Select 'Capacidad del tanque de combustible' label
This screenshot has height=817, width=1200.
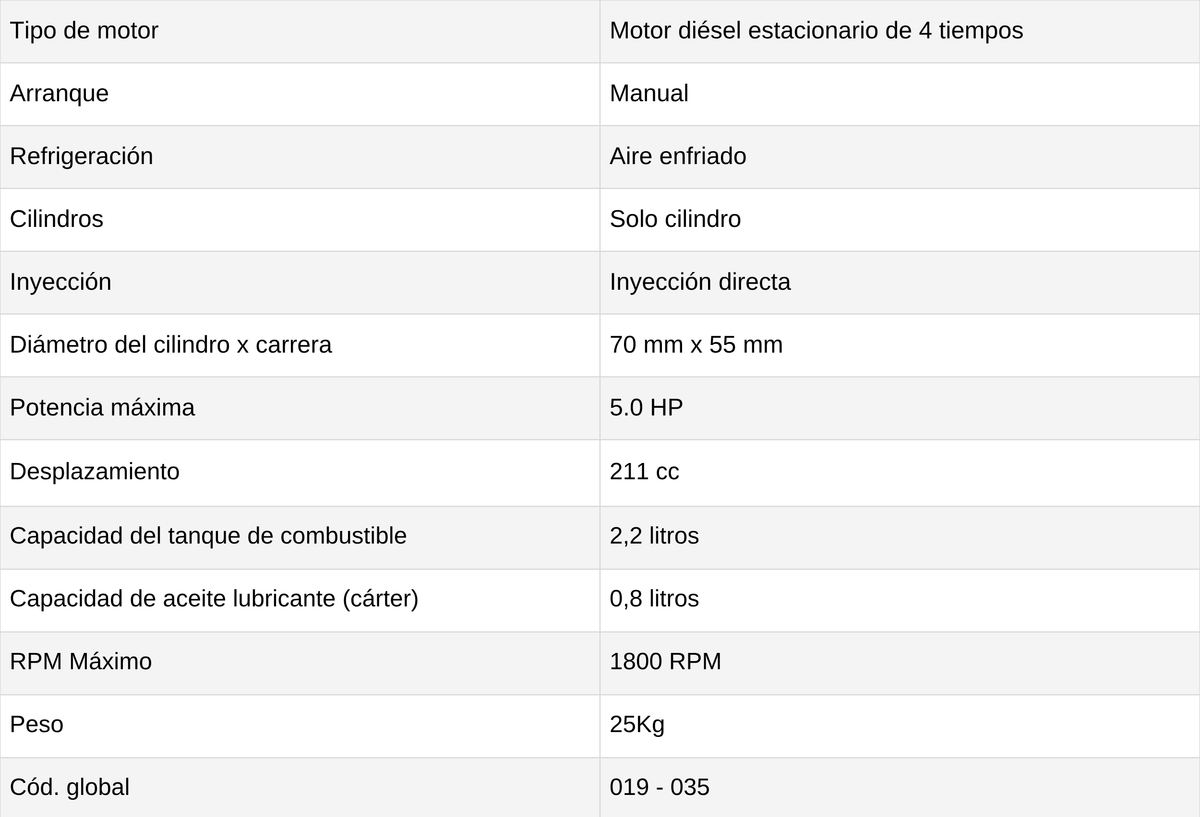208,536
